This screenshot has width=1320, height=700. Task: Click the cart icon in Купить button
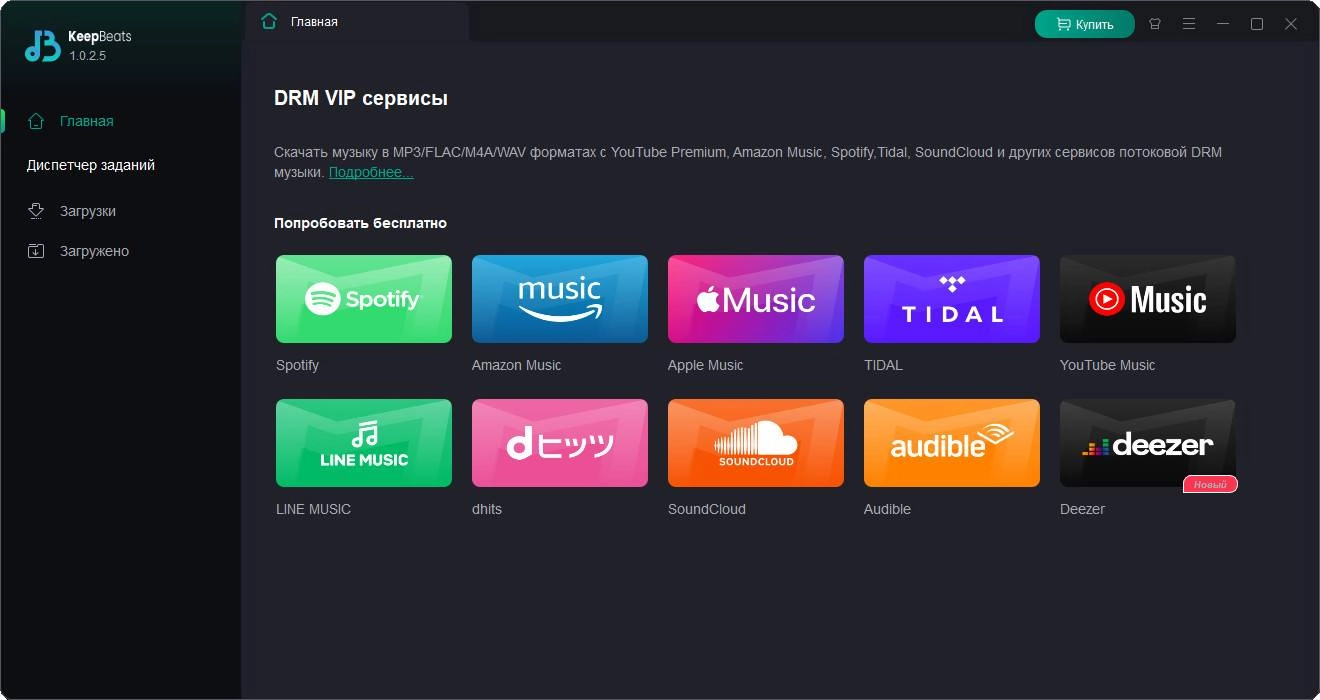(1064, 24)
